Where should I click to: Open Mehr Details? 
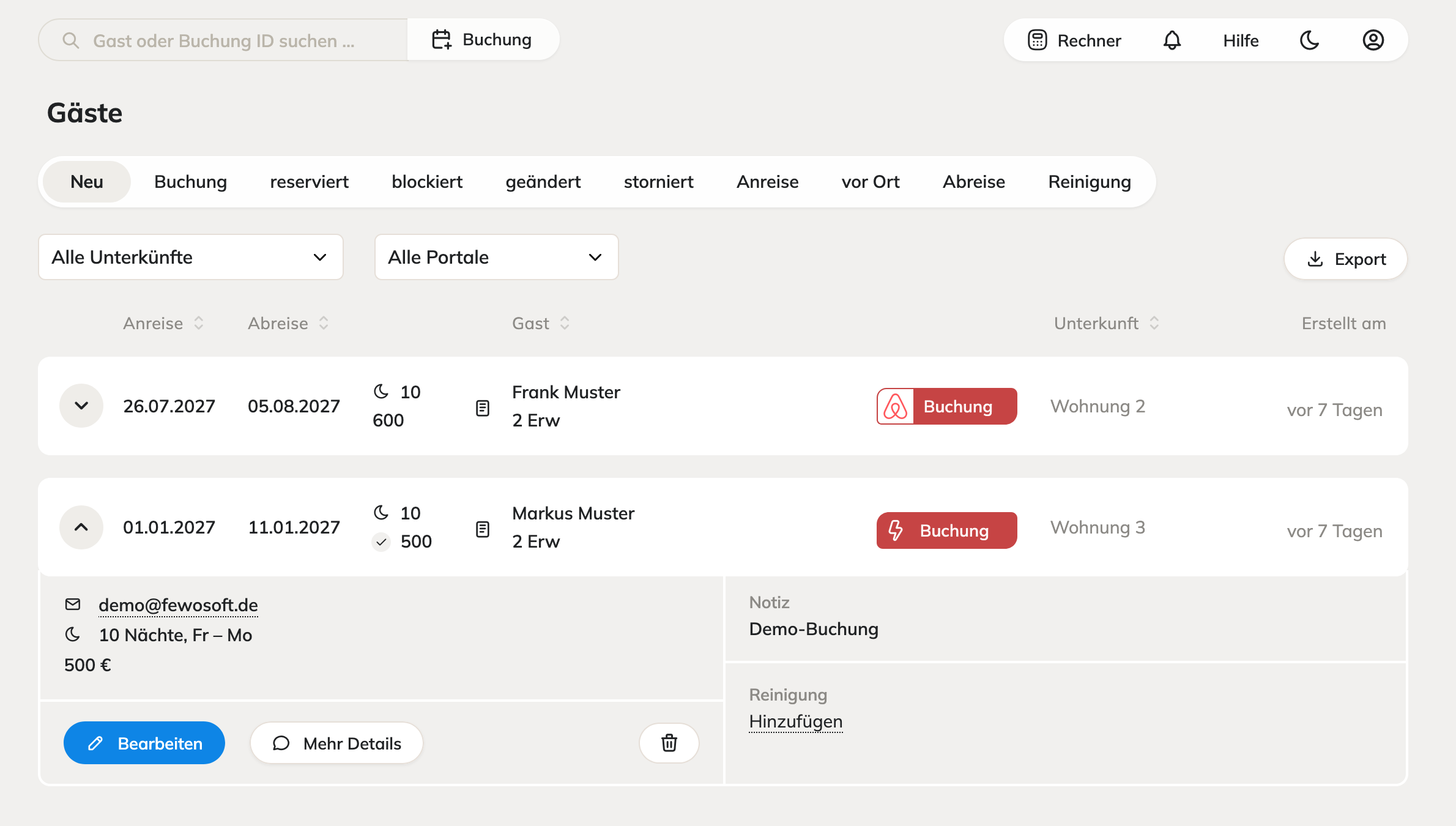pos(336,743)
